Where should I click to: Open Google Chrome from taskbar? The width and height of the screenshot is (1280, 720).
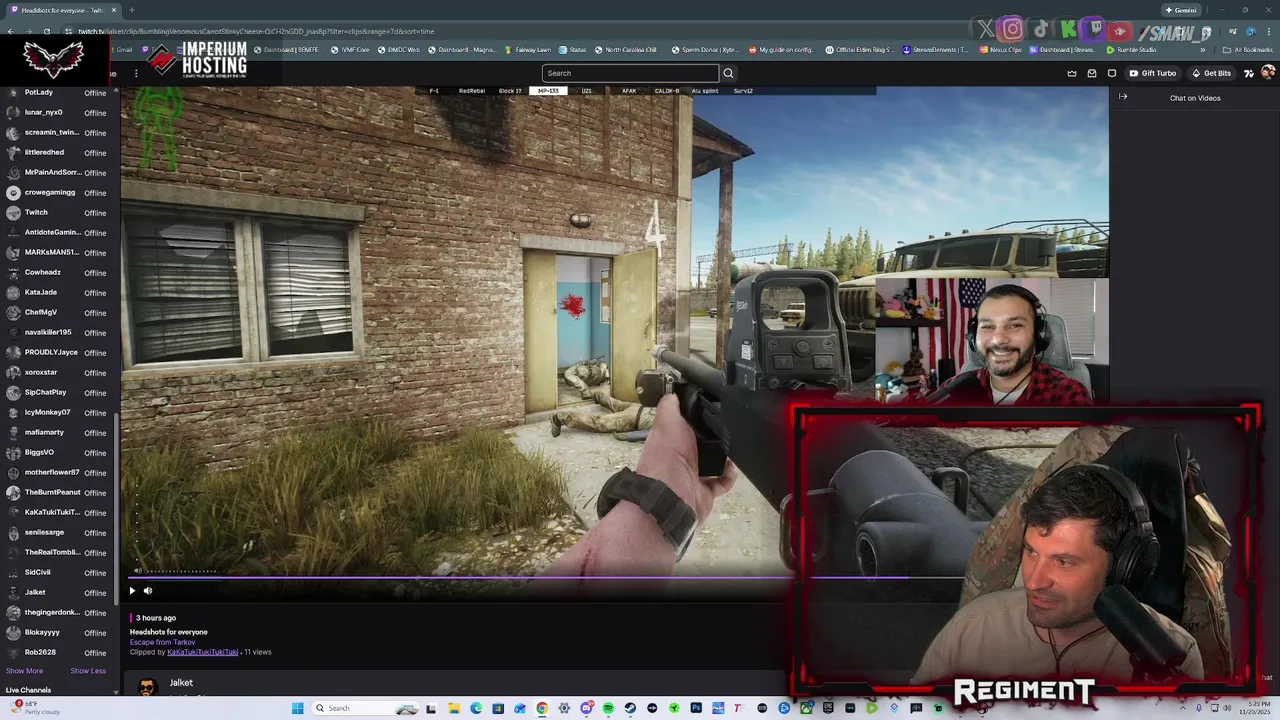click(x=541, y=708)
